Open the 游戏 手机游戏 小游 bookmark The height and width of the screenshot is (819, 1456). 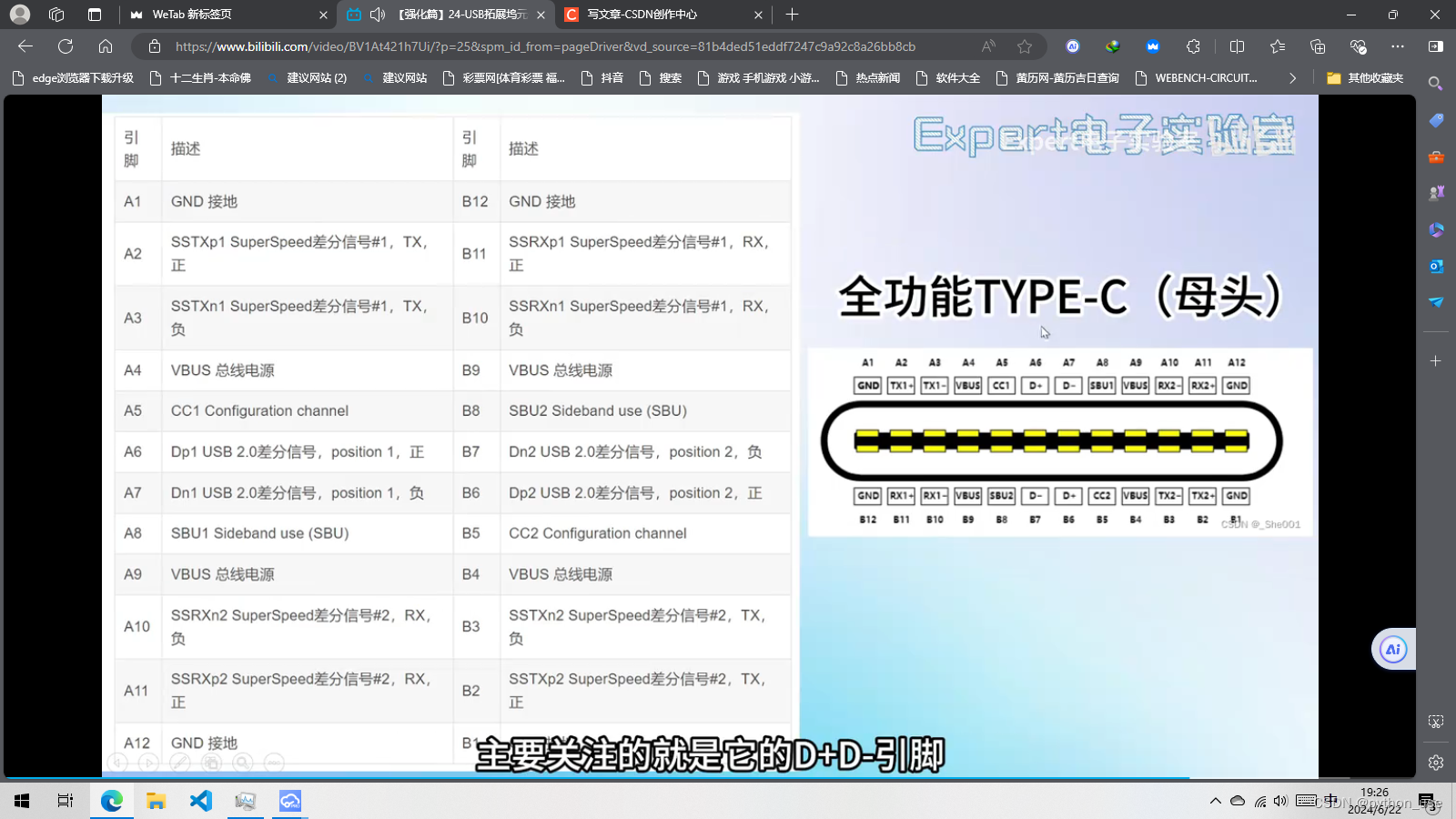coord(758,78)
